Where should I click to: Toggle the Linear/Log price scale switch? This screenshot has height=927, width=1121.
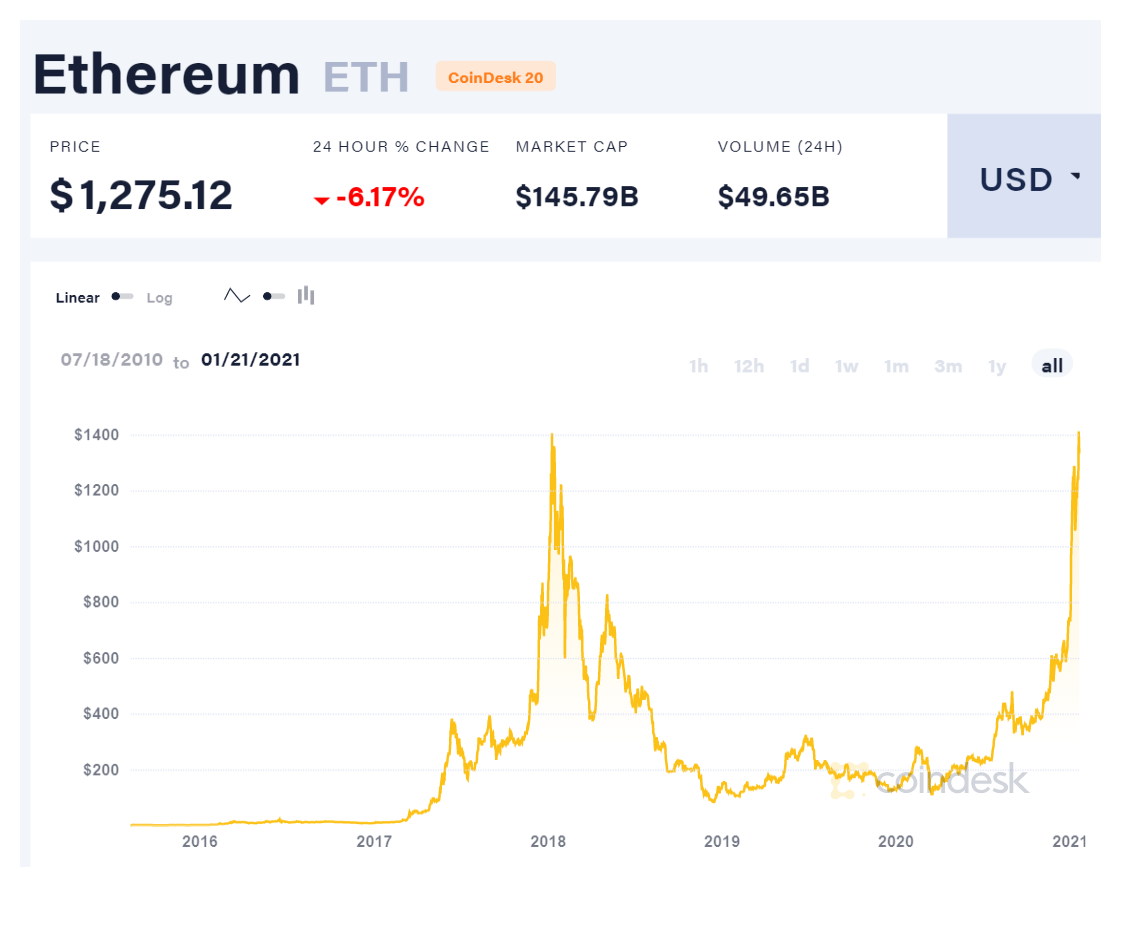tap(121, 296)
